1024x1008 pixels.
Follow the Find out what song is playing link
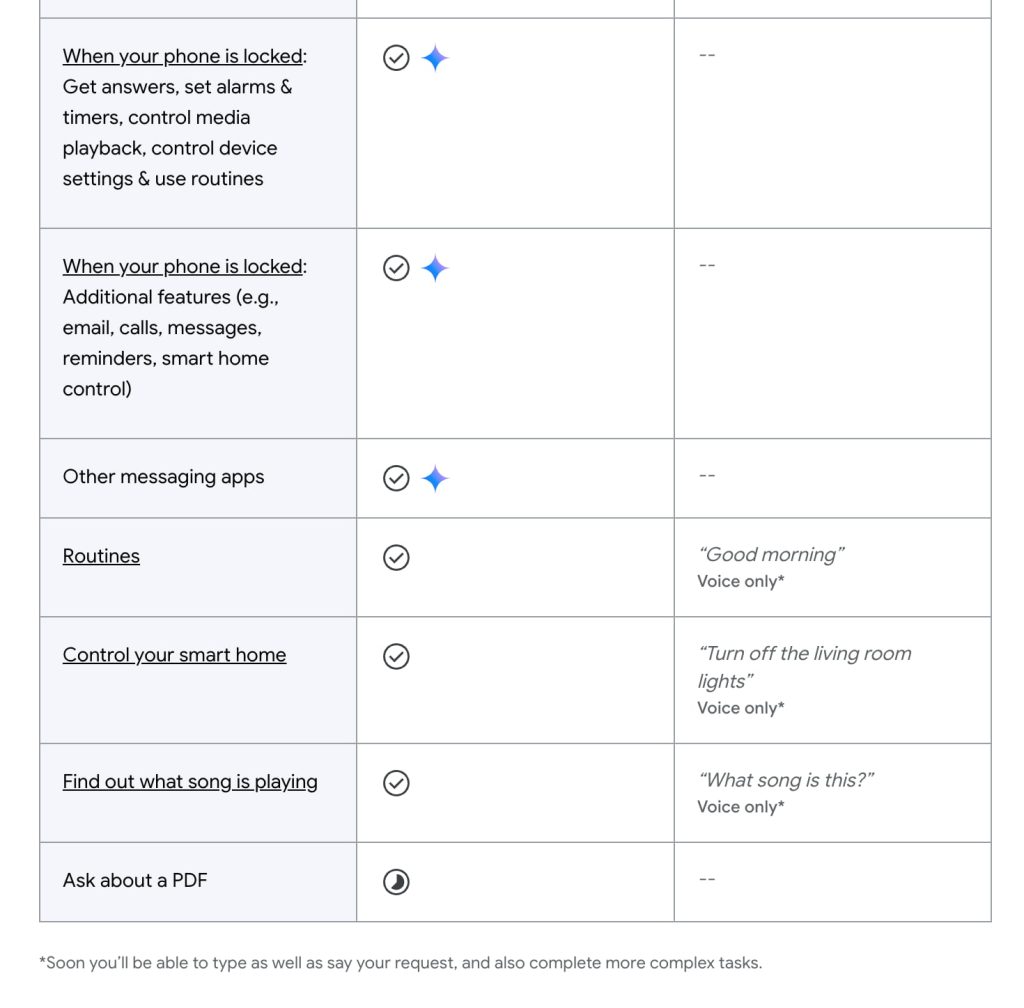[190, 782]
